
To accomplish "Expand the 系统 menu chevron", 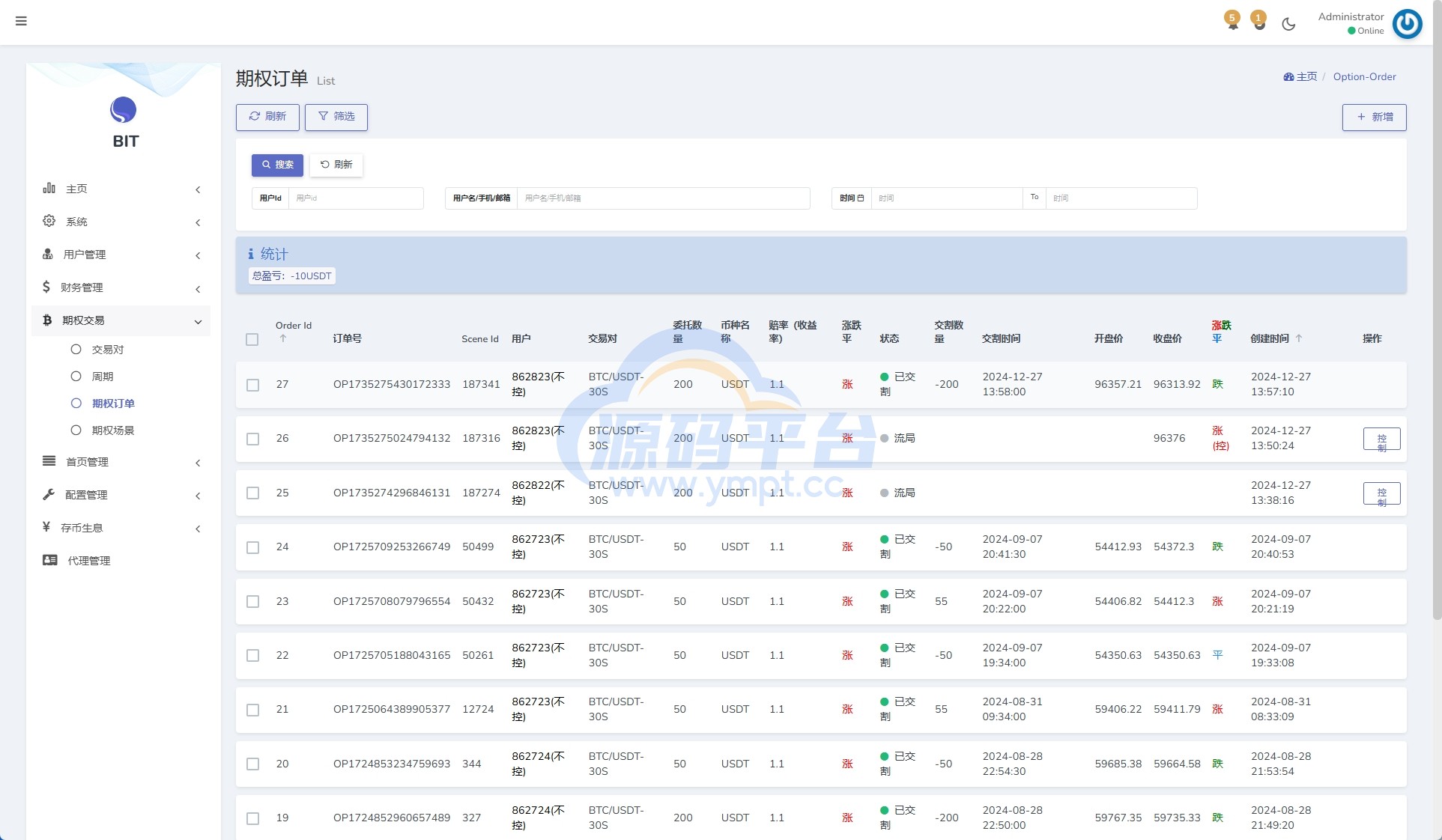I will pyautogui.click(x=198, y=222).
